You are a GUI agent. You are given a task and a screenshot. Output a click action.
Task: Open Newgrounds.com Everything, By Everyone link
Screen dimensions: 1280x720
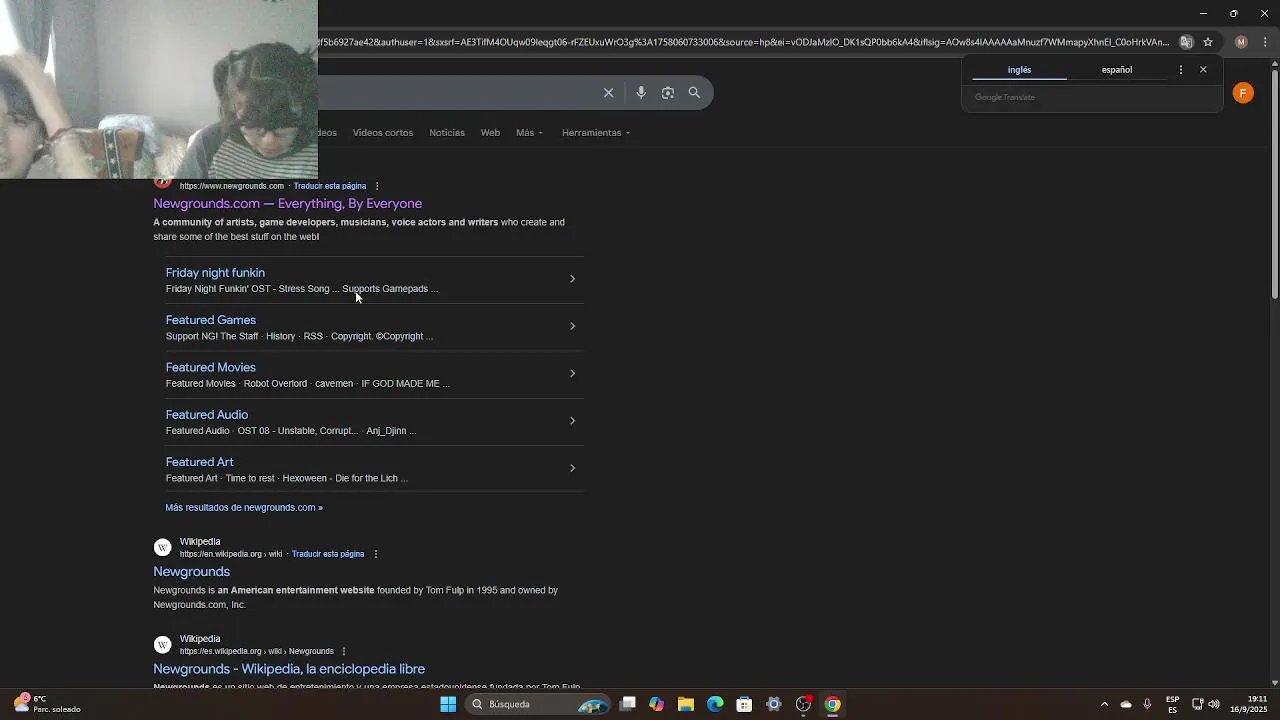(287, 204)
